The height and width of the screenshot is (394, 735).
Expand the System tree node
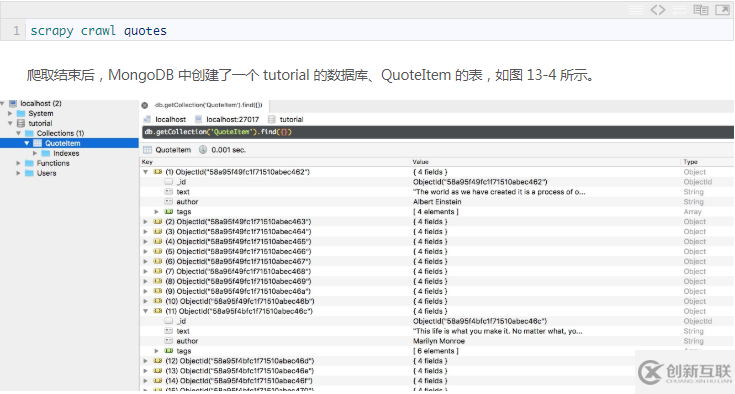click(10, 113)
